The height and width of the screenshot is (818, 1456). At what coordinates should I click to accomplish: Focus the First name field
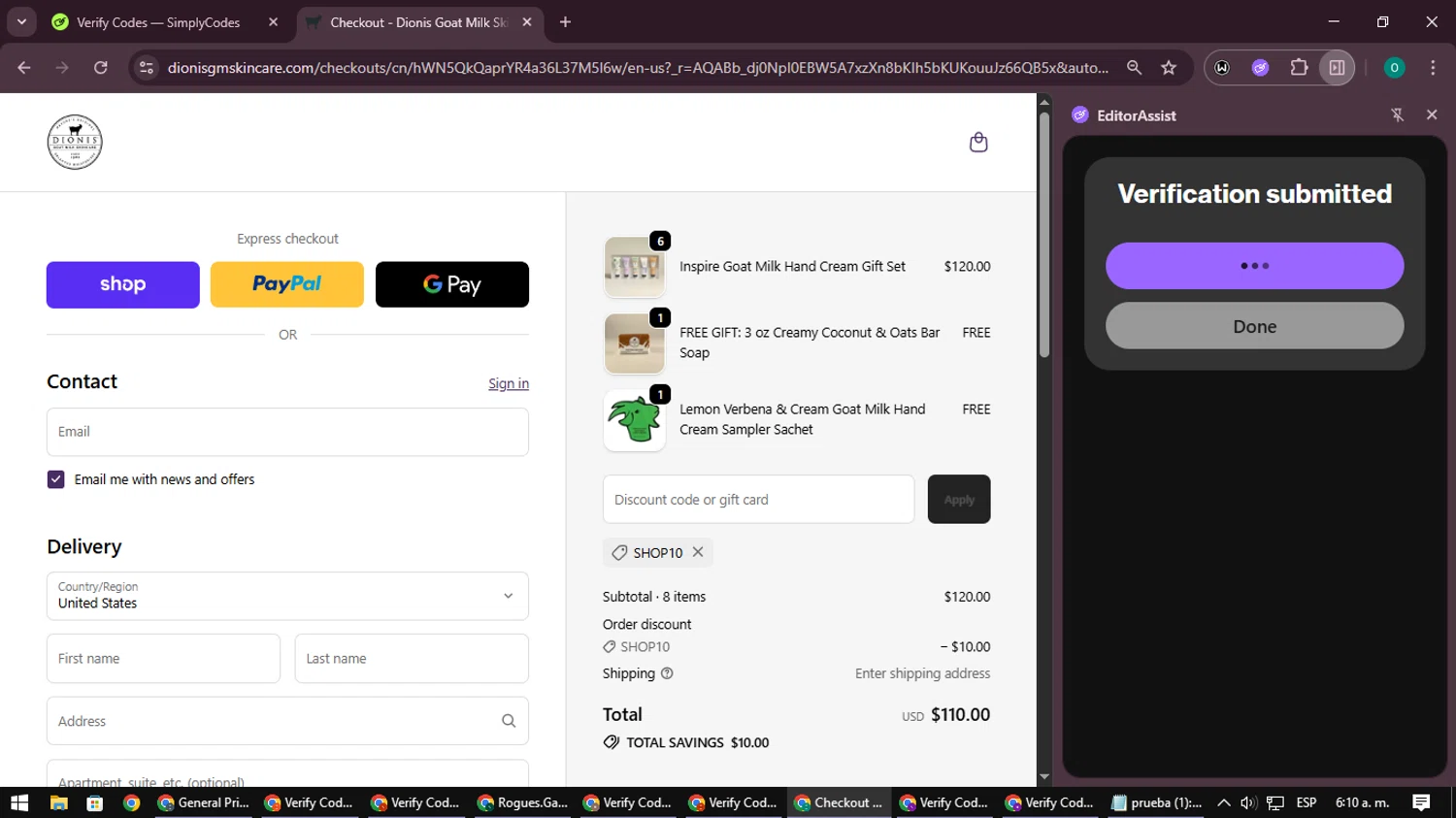tap(163, 659)
